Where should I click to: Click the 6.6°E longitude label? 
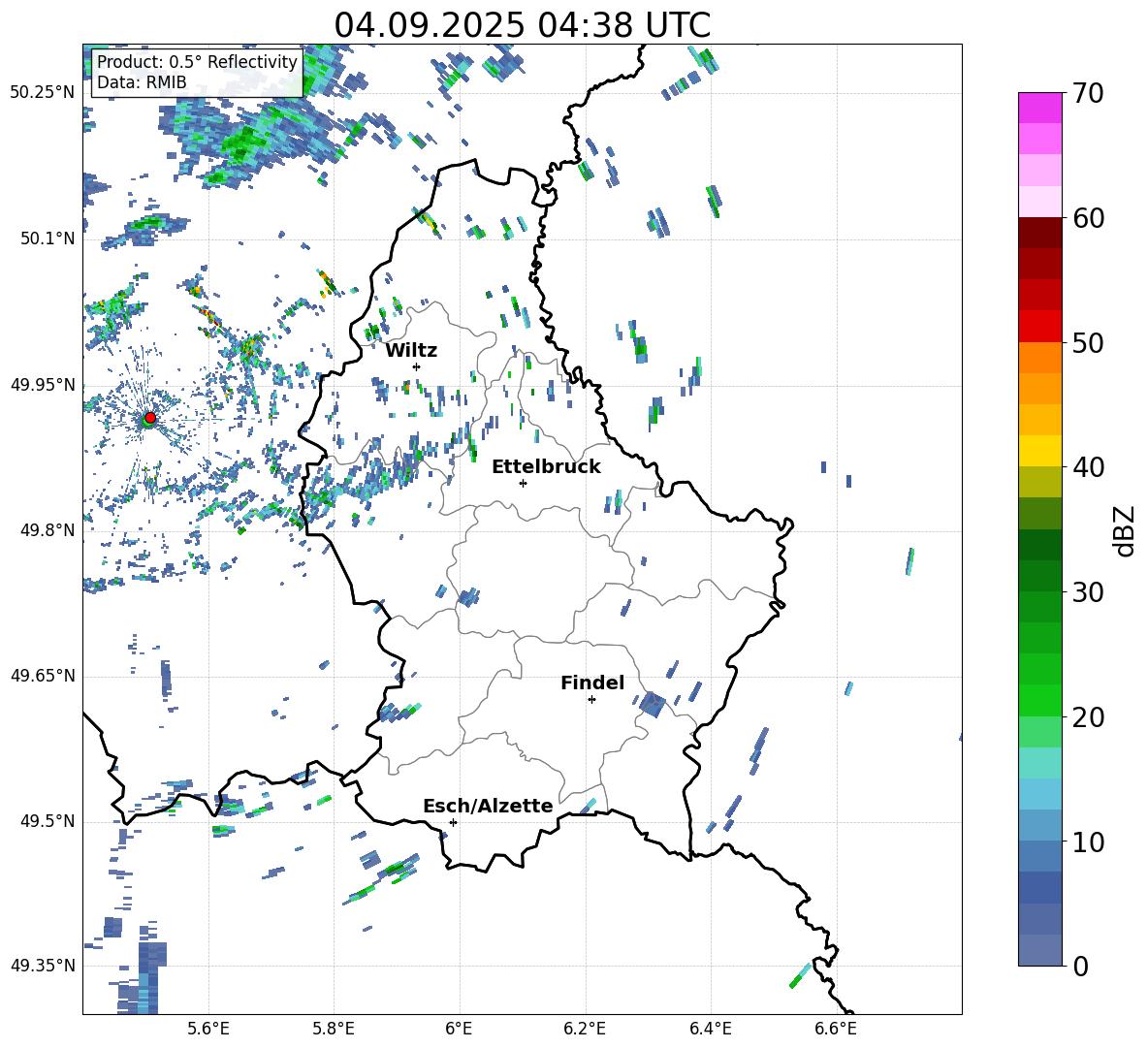coord(836,1029)
